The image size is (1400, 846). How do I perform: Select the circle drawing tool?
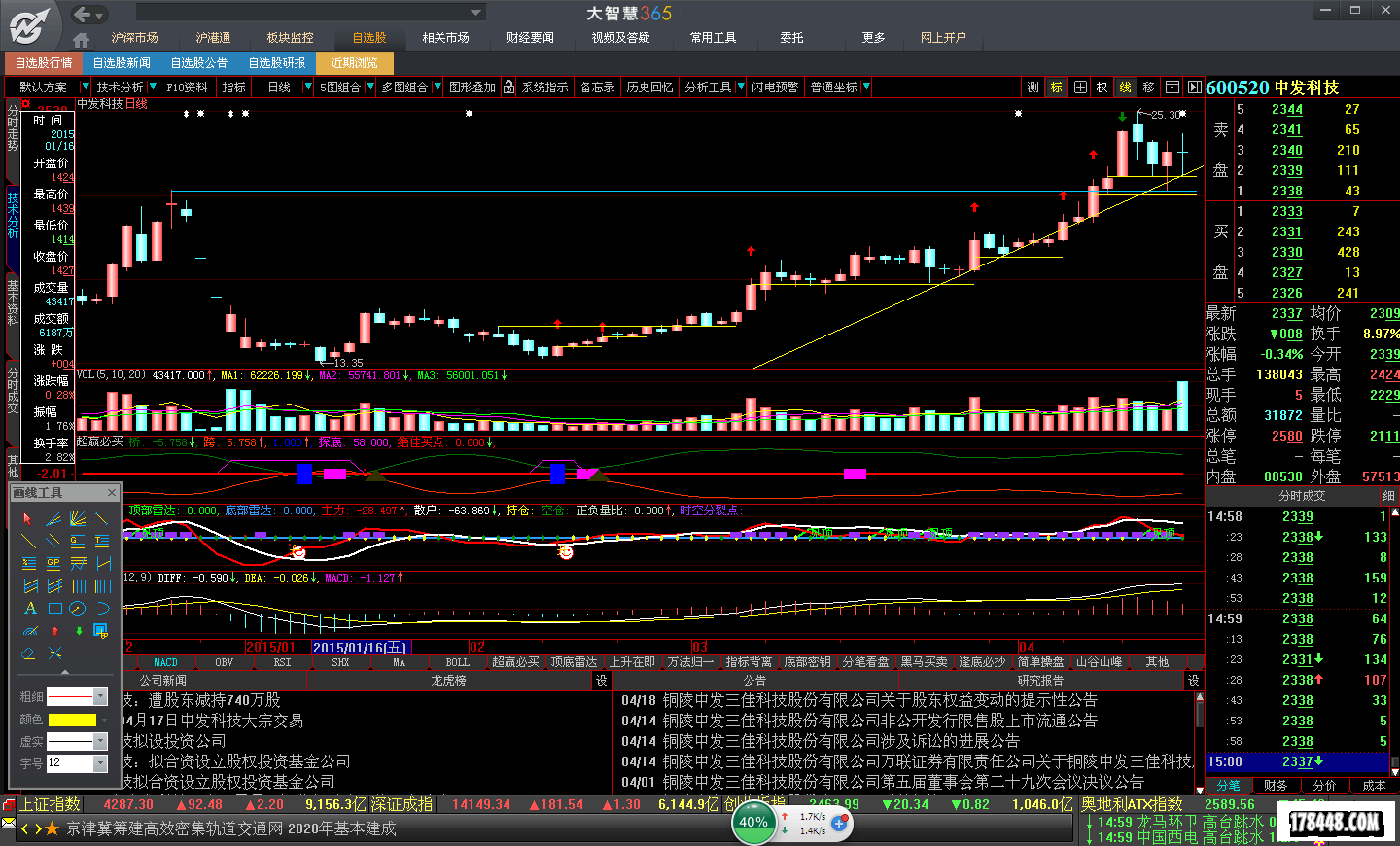coord(78,608)
